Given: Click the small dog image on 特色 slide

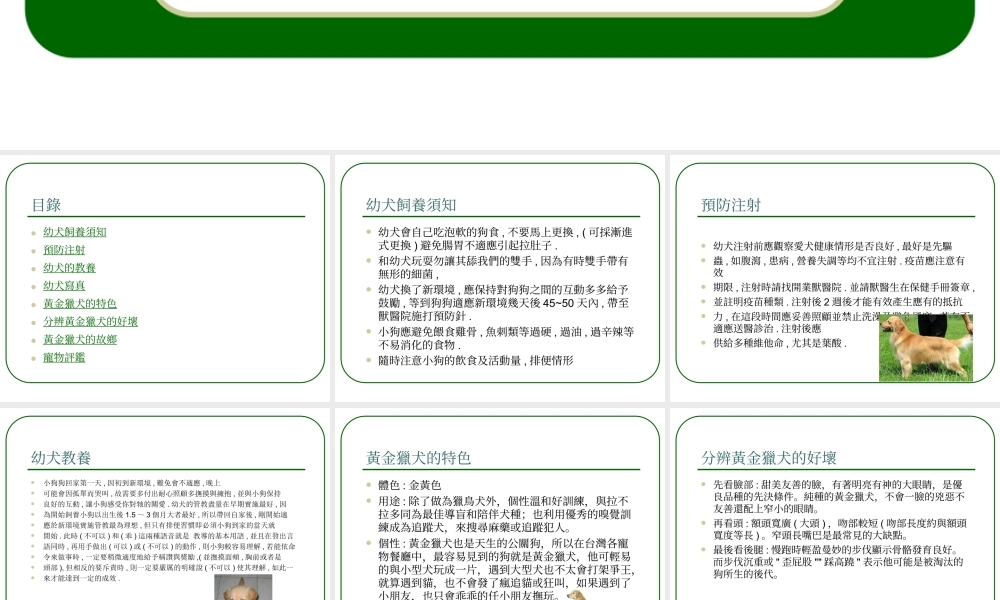Looking at the screenshot, I should 576,595.
